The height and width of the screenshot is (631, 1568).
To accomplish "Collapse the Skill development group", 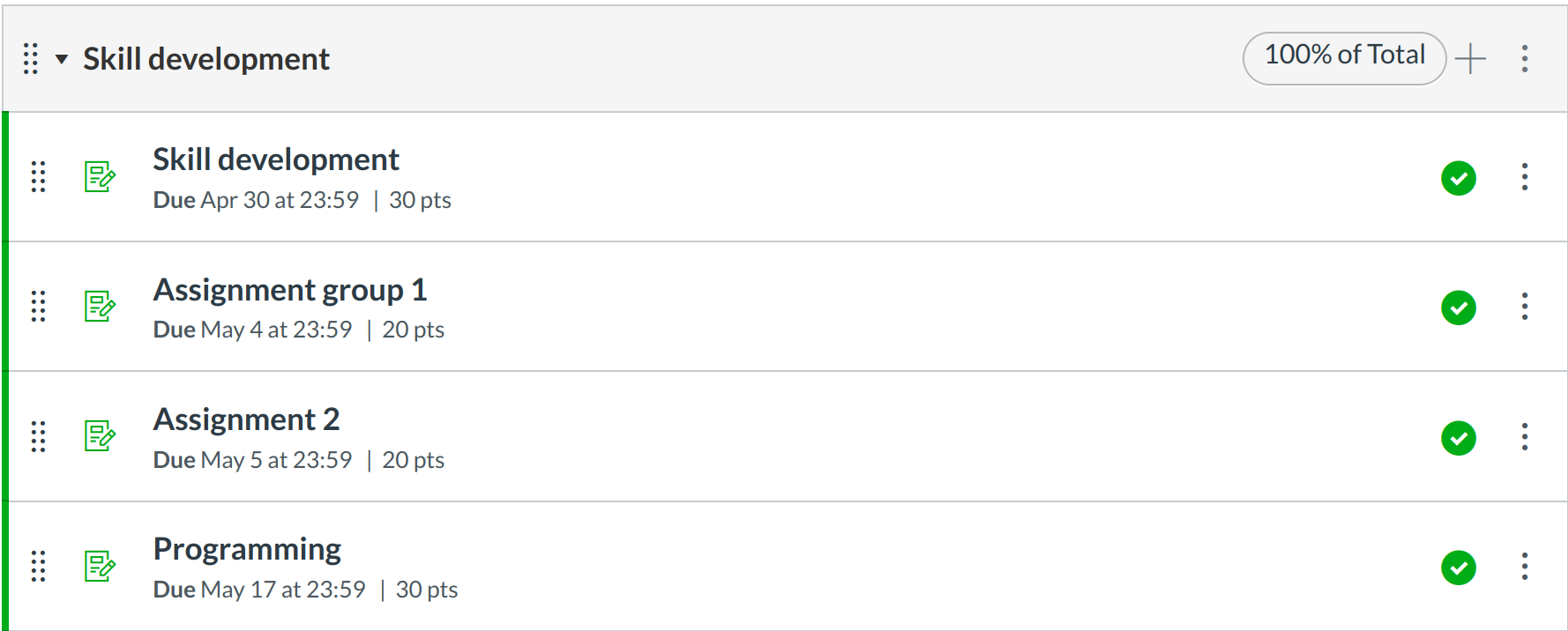I will tap(60, 59).
